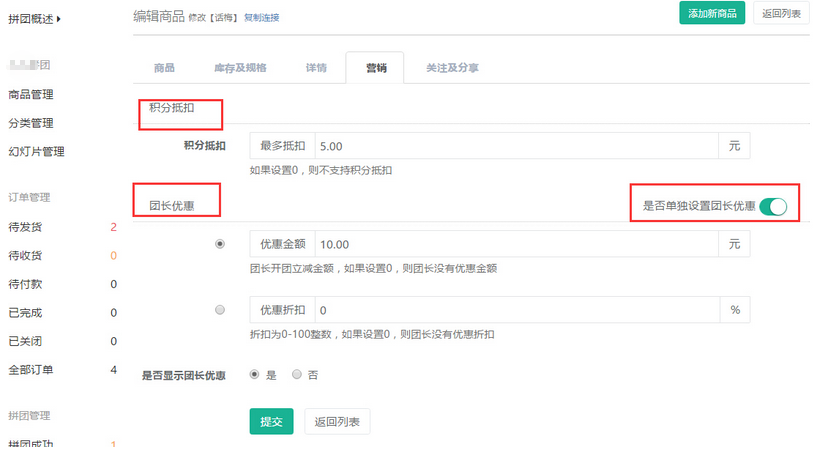
Task: Choose 否 for 是否显示团长优惠
Action: coord(296,375)
